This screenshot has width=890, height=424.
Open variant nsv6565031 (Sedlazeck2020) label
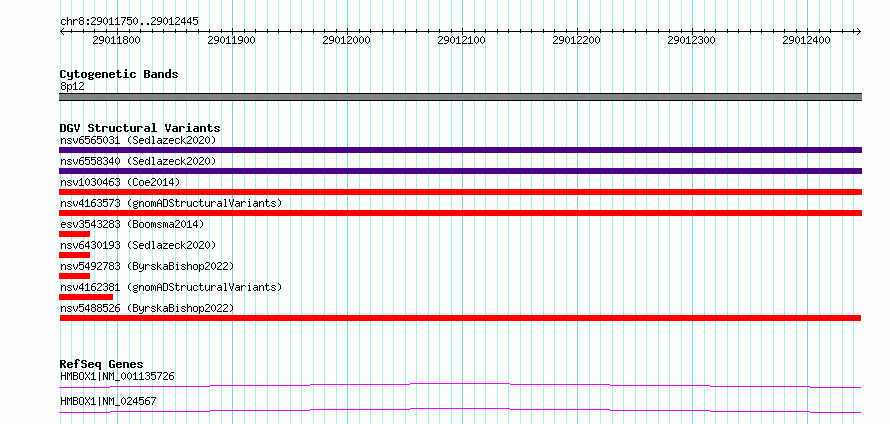(x=138, y=140)
